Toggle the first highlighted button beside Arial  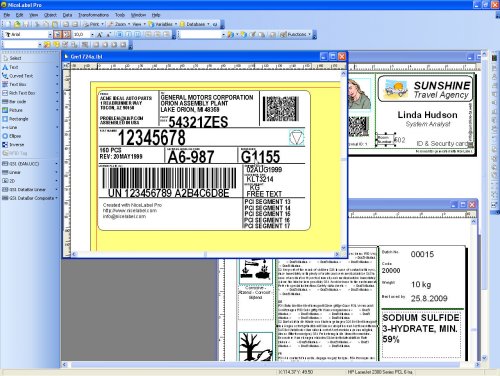coord(58,34)
